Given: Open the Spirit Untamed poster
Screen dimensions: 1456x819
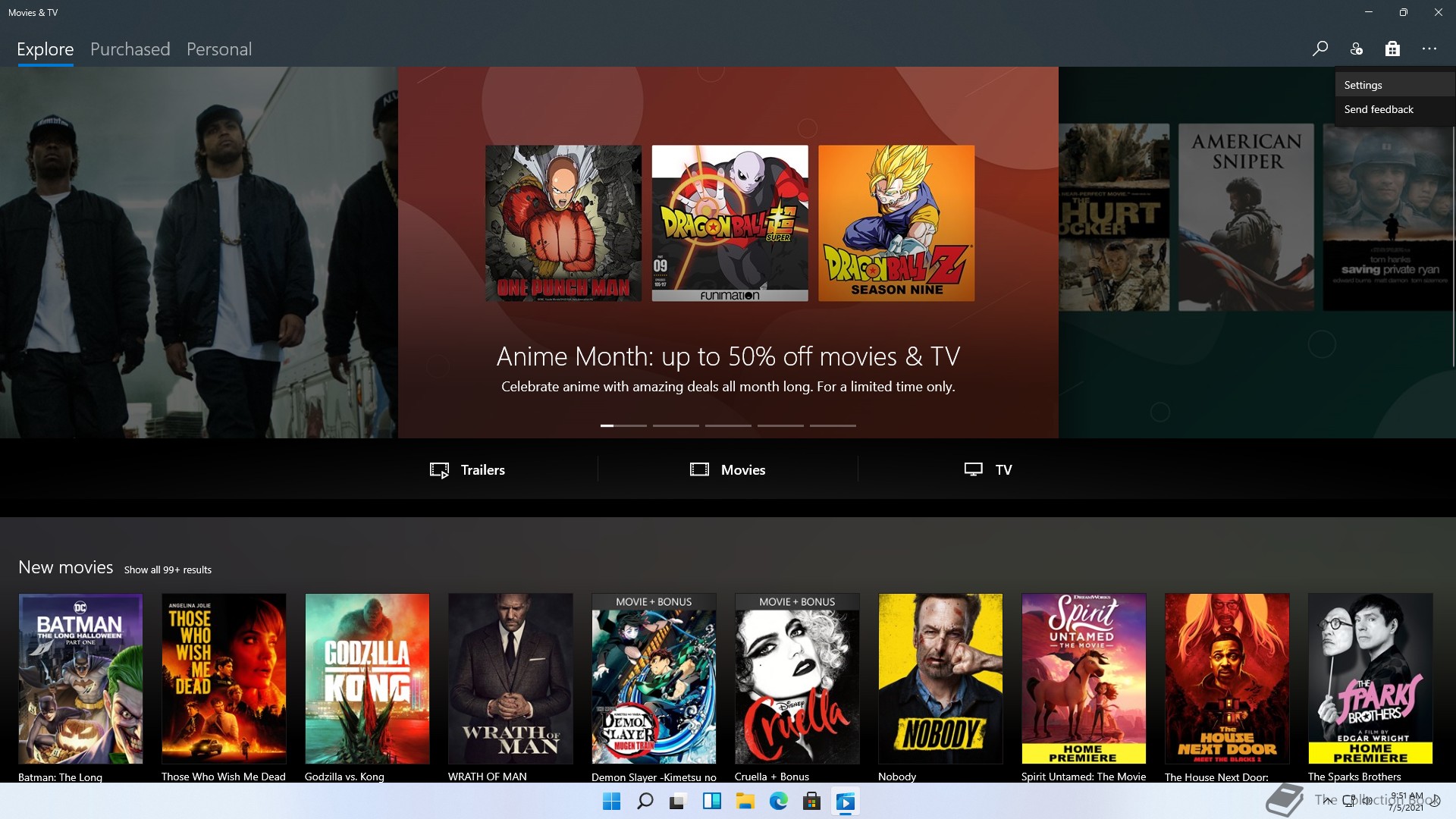Looking at the screenshot, I should pos(1084,679).
